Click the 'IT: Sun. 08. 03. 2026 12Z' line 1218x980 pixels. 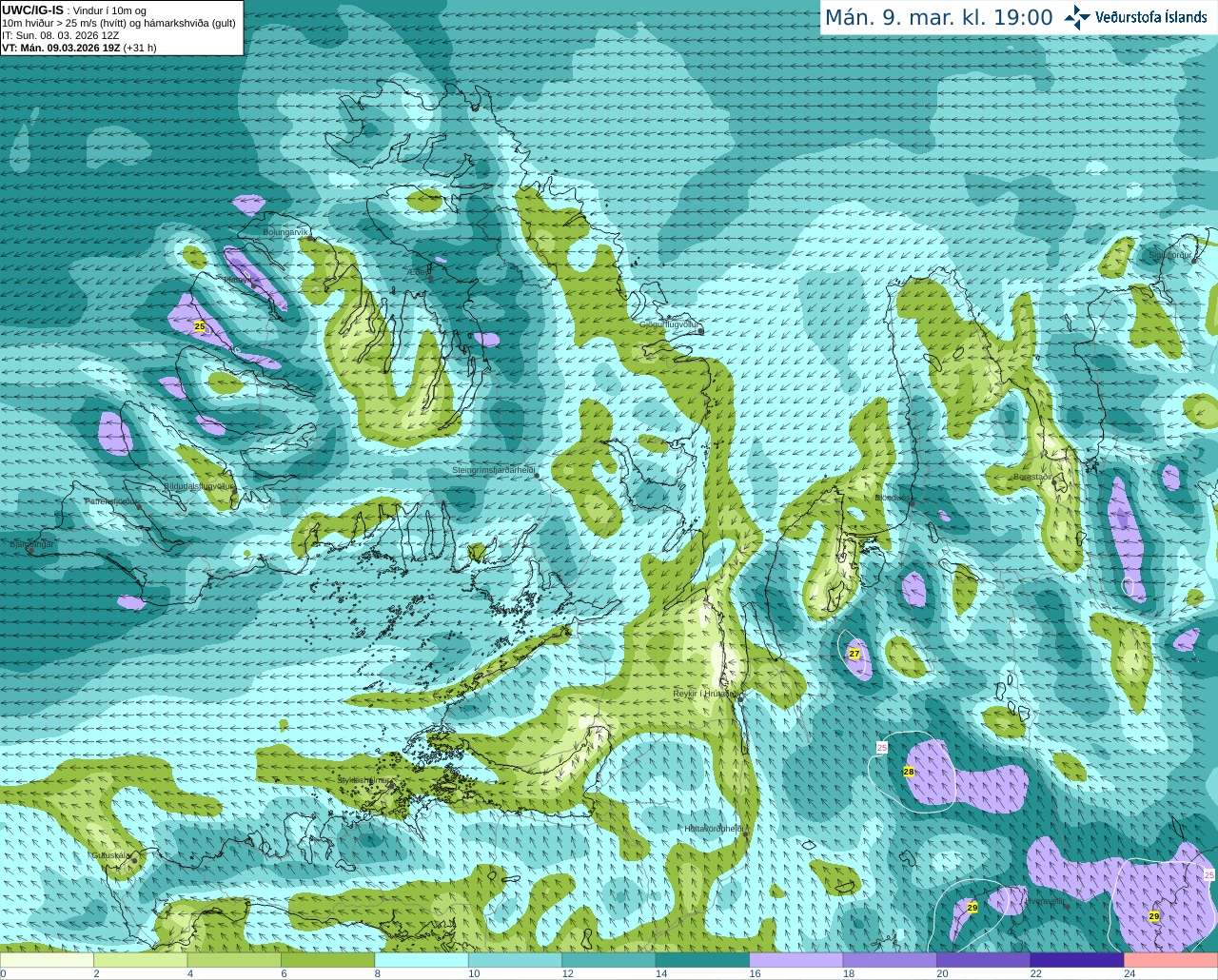(x=61, y=35)
